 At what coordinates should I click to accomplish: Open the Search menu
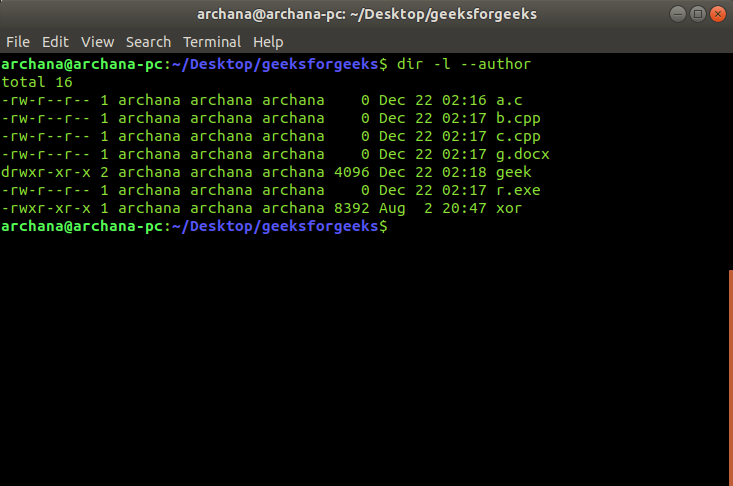pos(148,42)
